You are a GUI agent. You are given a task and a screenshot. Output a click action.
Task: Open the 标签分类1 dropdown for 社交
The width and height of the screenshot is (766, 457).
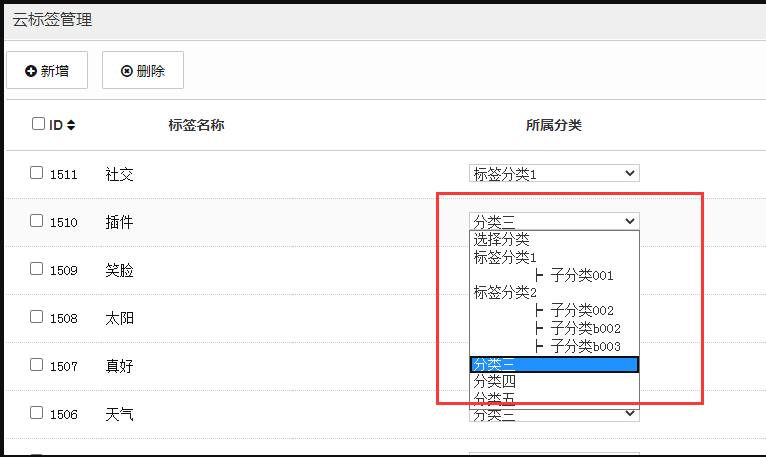(554, 173)
